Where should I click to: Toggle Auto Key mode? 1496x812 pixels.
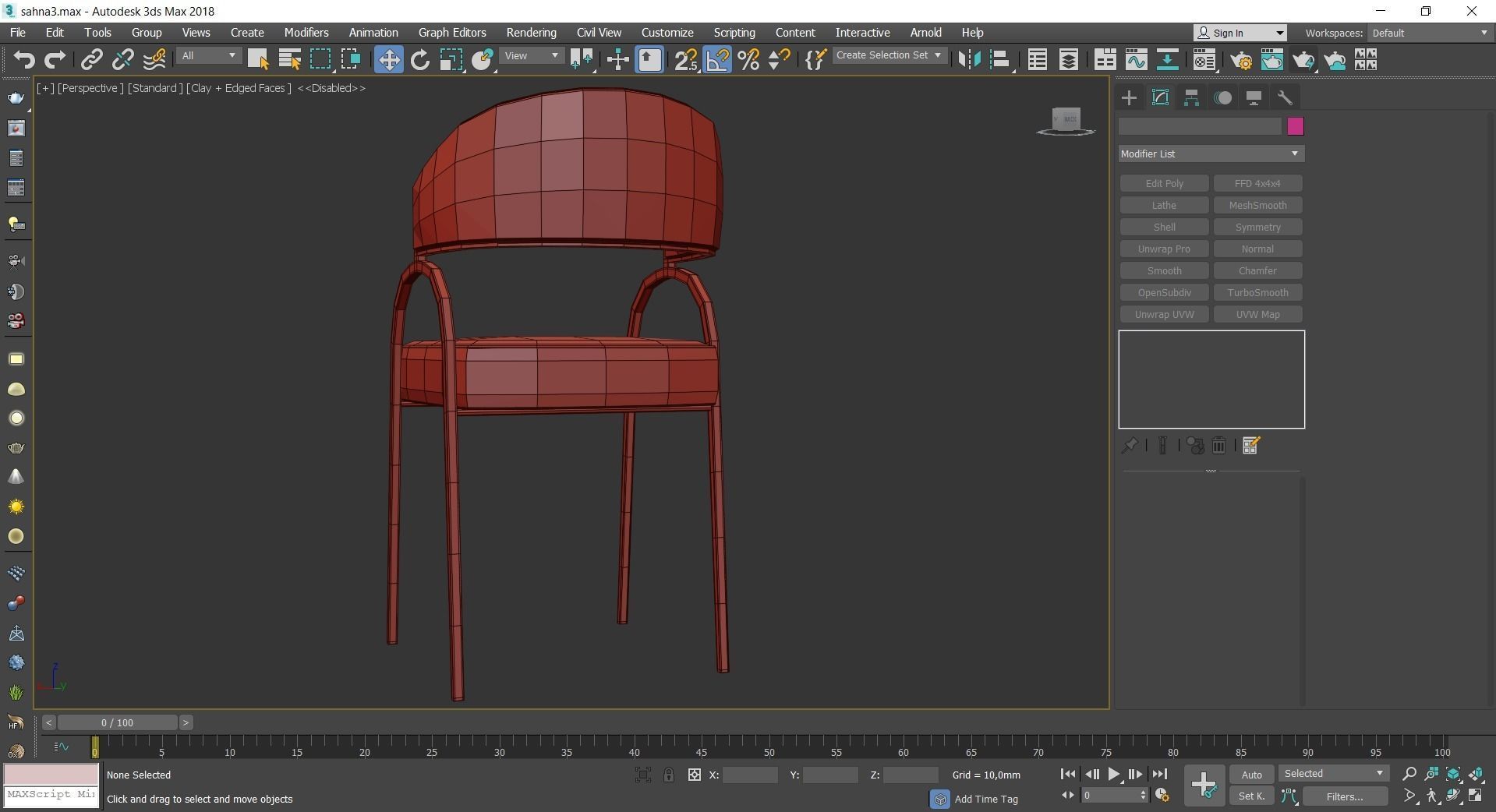1251,775
